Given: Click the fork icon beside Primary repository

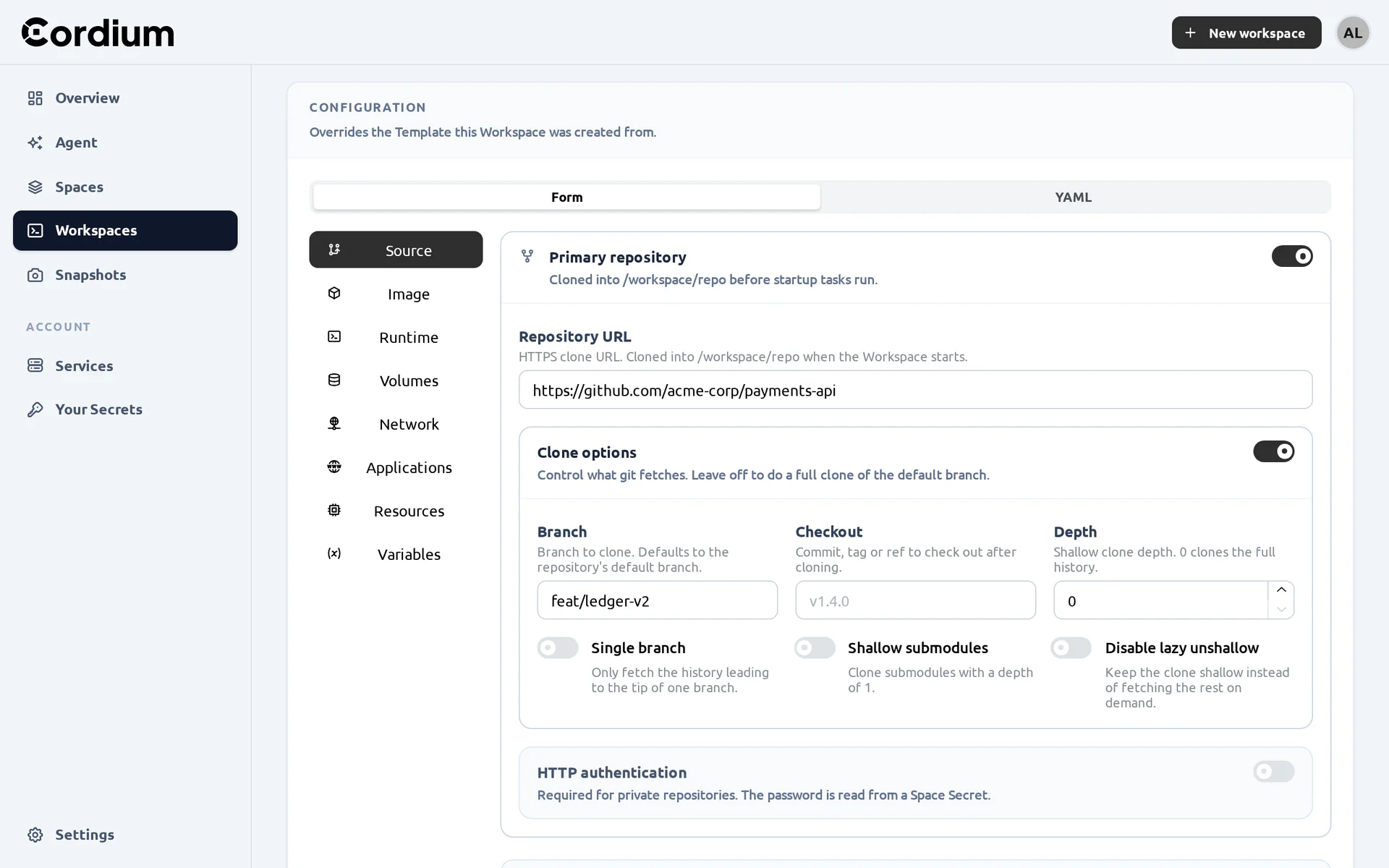Looking at the screenshot, I should pyautogui.click(x=527, y=256).
